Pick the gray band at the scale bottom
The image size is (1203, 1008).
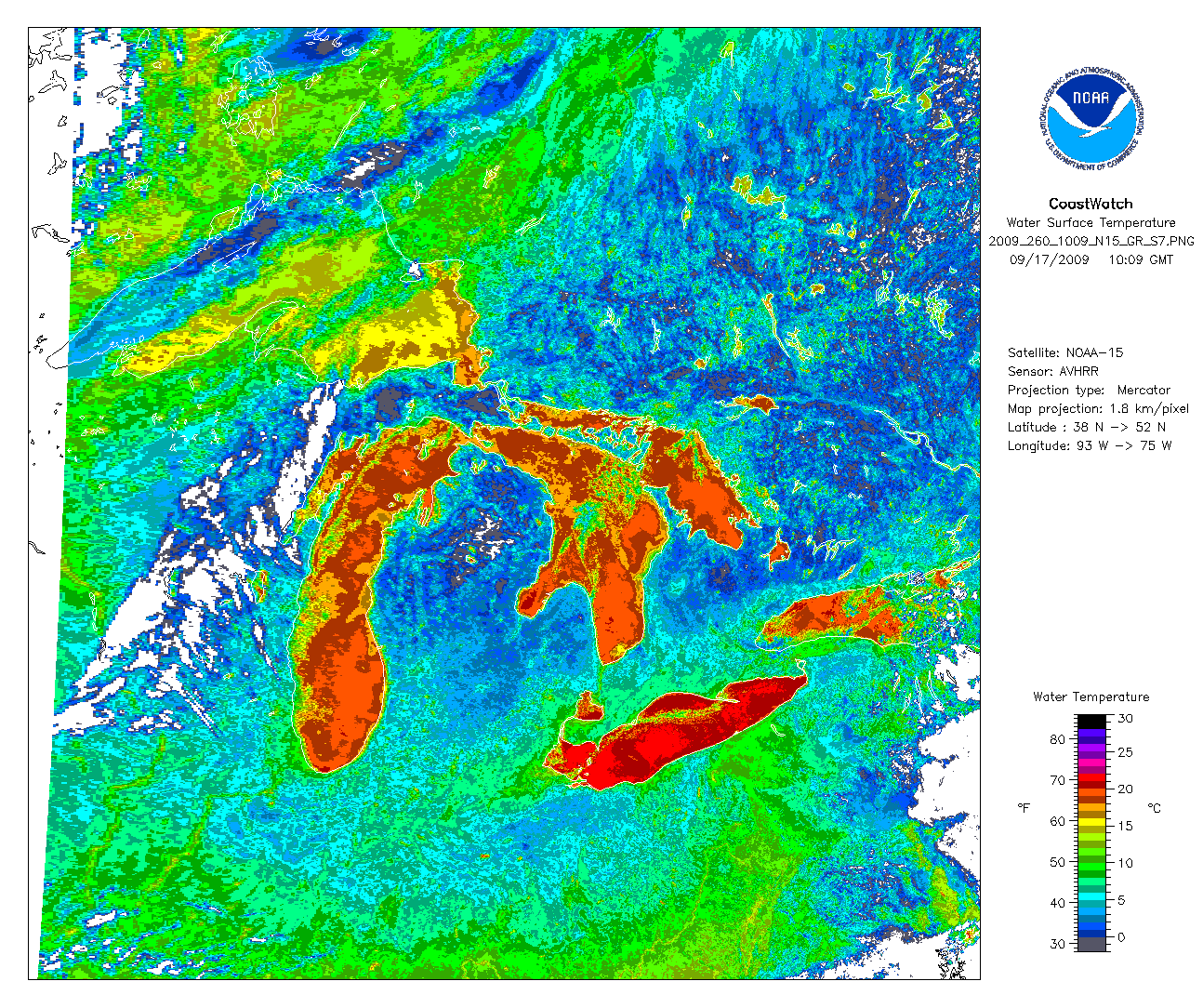(1091, 944)
